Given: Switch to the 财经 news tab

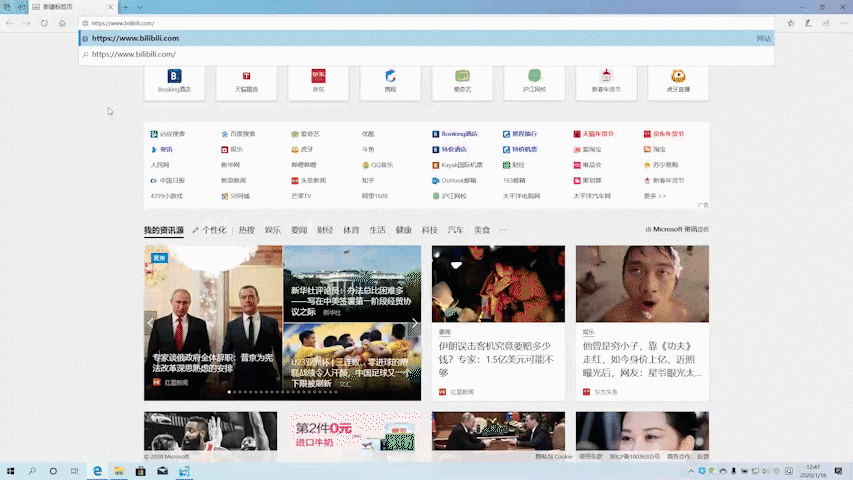Looking at the screenshot, I should tap(325, 230).
